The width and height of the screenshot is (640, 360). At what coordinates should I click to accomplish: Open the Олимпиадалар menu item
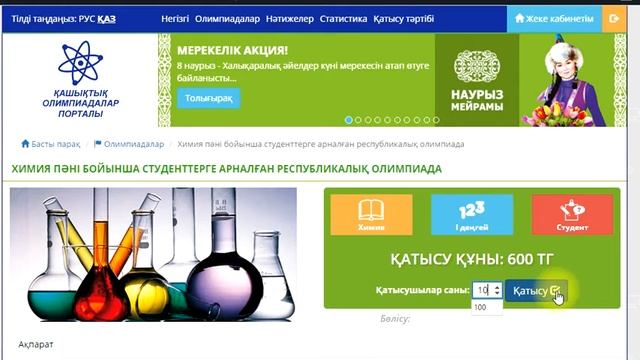[227, 19]
